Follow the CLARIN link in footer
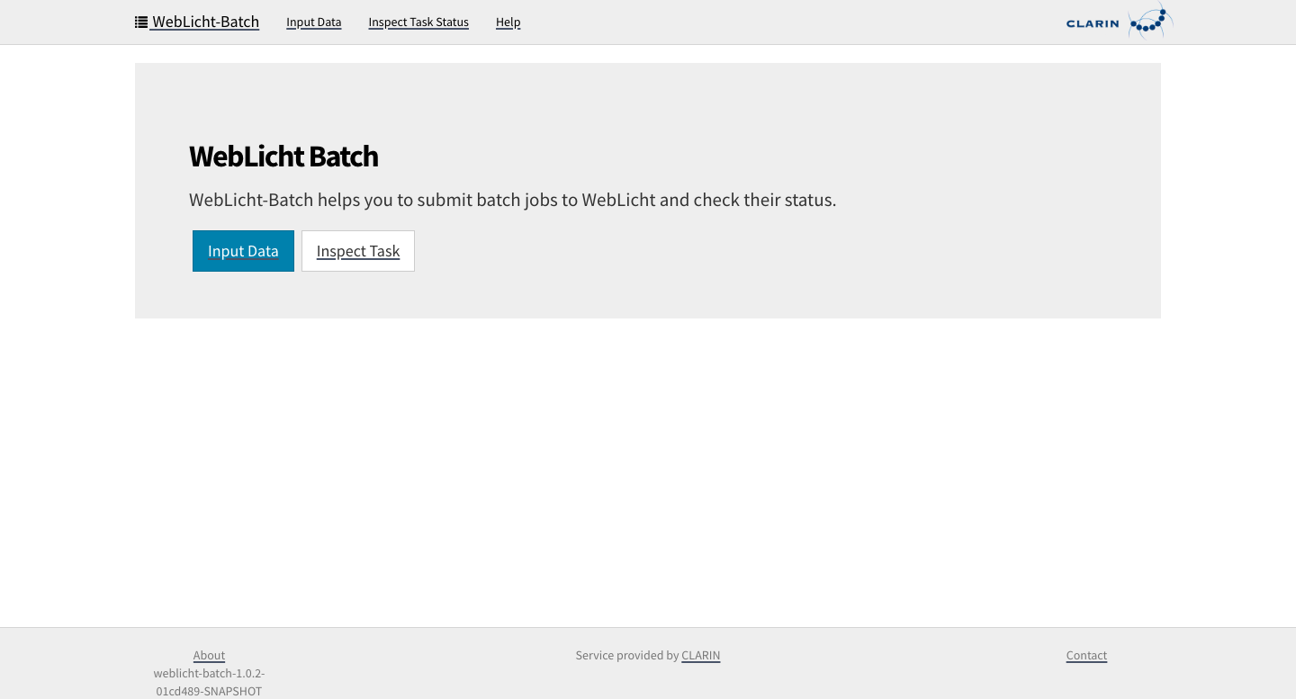This screenshot has width=1296, height=699. pos(700,655)
